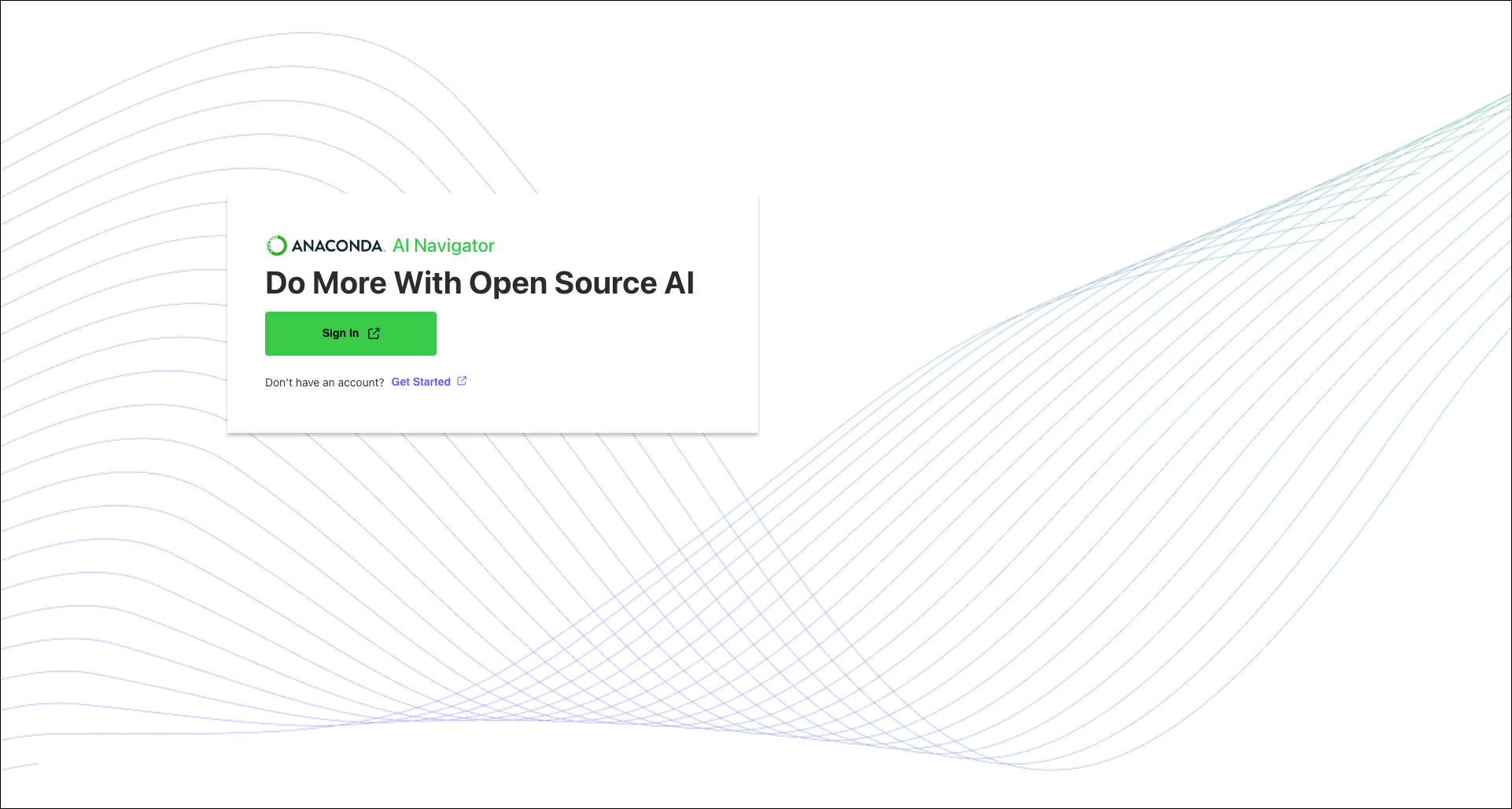Click the Anaconda ring logo icon
1512x809 pixels.
[x=277, y=246]
